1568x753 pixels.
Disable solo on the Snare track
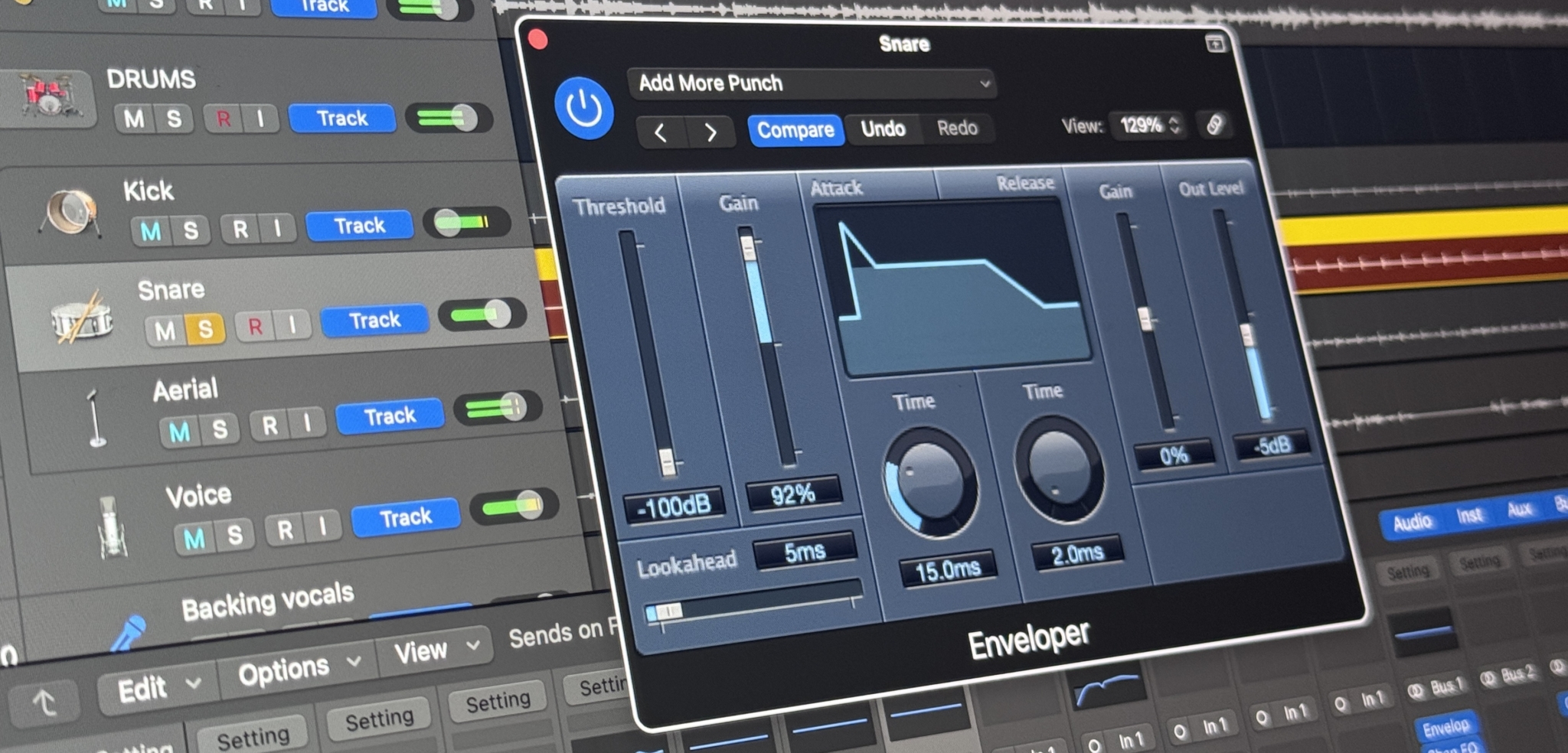205,329
